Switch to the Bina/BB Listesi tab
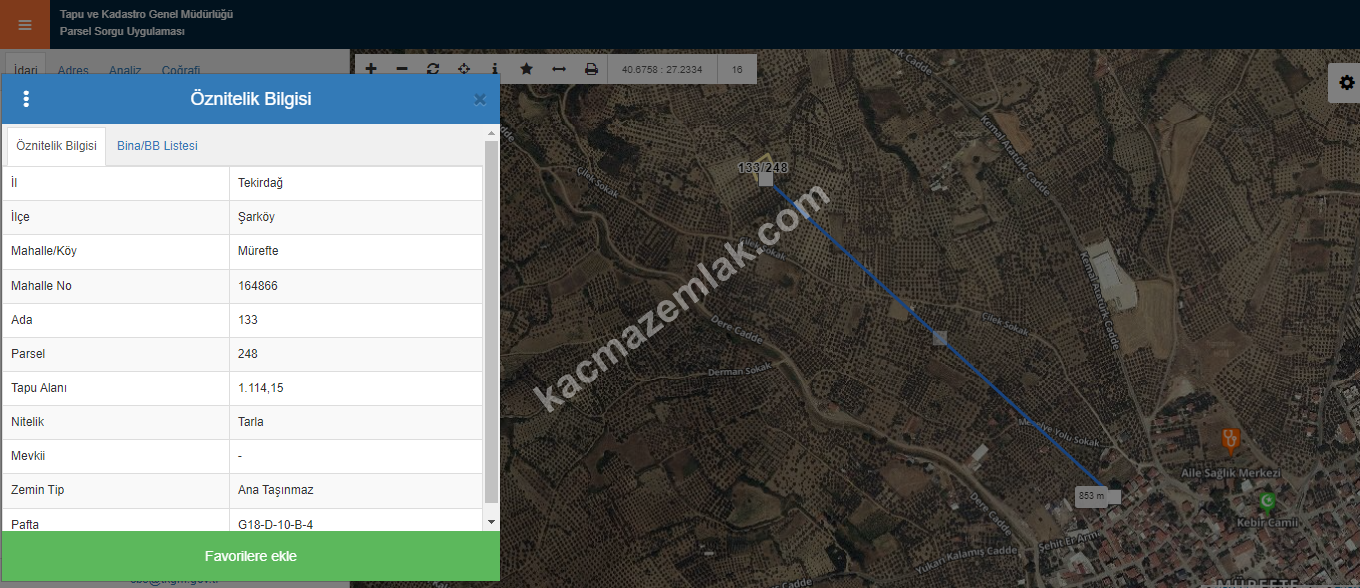 (157, 146)
